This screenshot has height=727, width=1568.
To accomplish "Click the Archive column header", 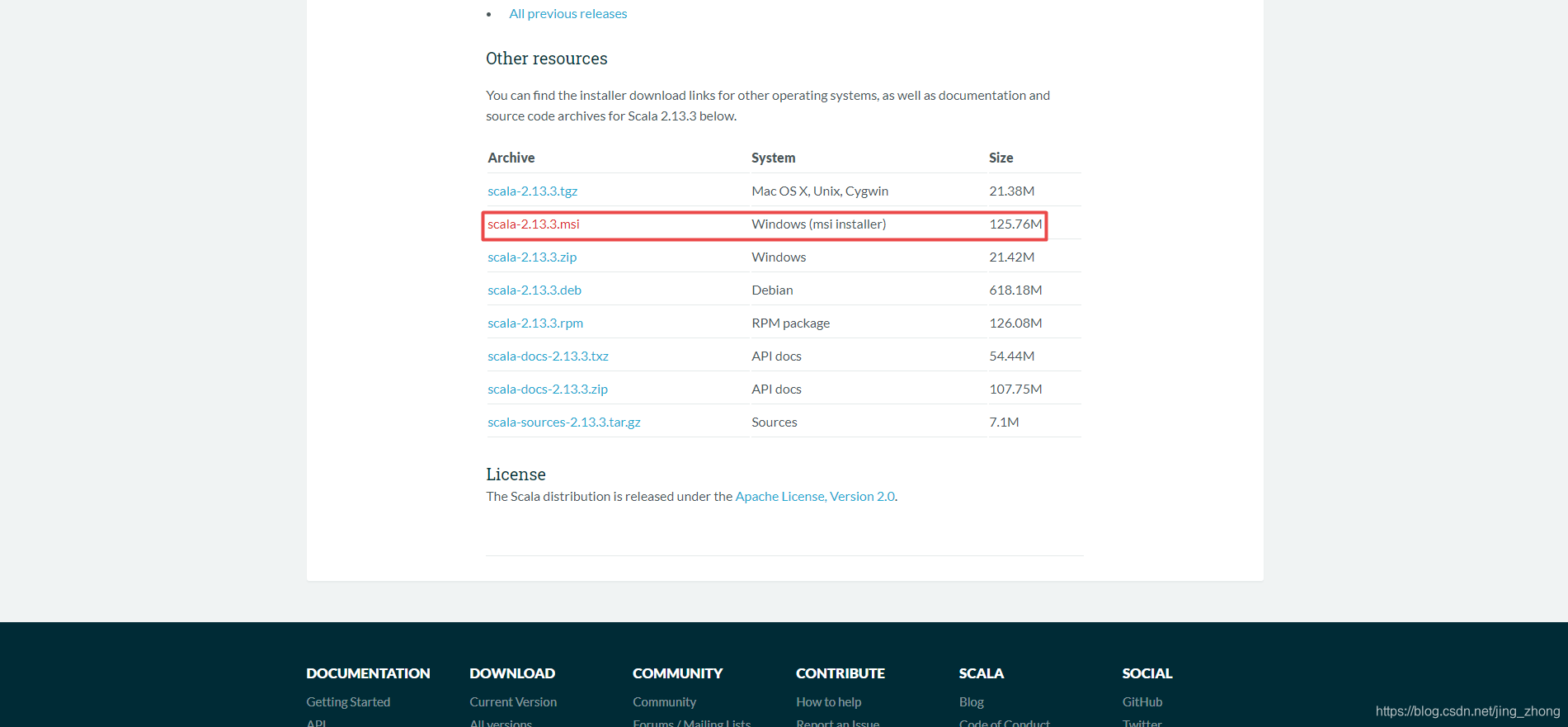I will [x=511, y=158].
